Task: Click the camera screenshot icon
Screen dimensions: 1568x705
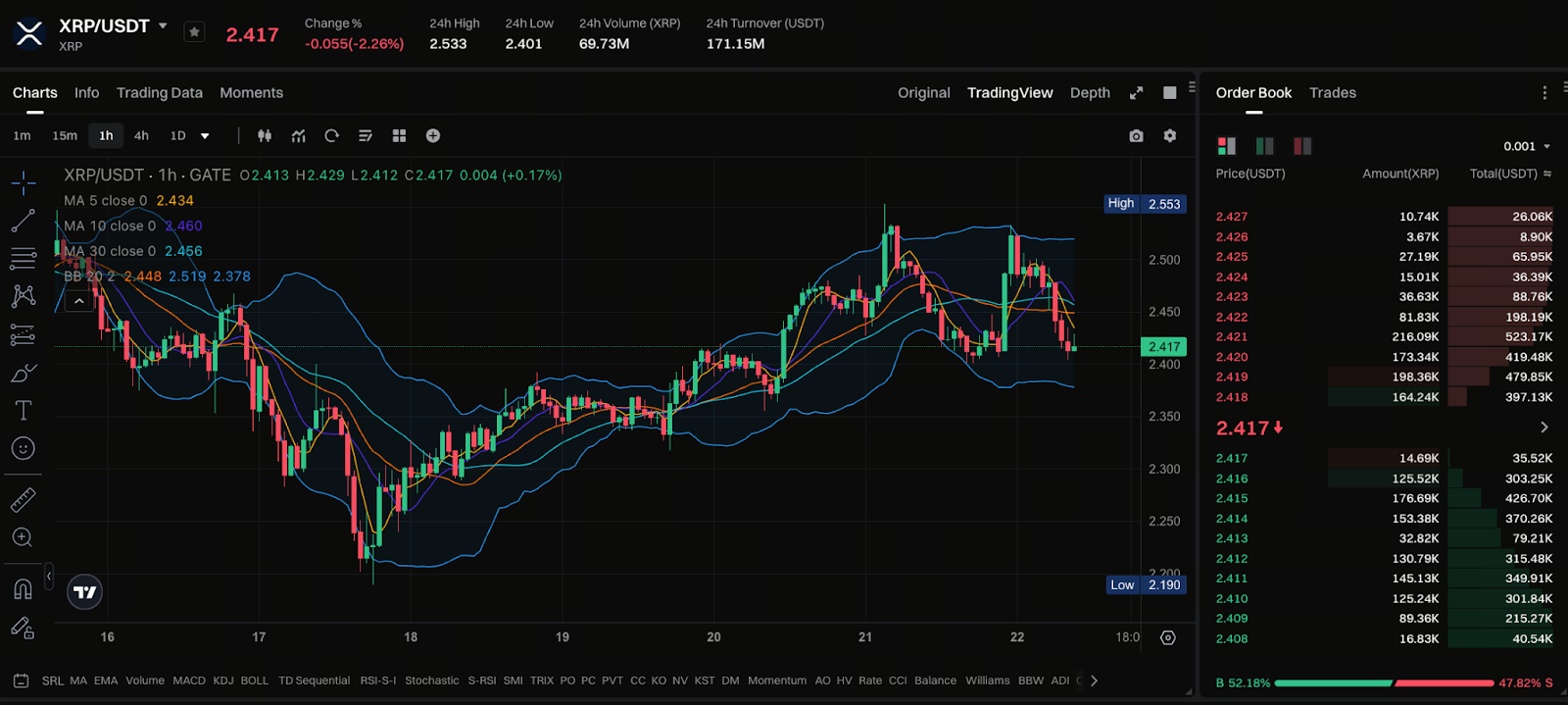Action: coord(1136,136)
